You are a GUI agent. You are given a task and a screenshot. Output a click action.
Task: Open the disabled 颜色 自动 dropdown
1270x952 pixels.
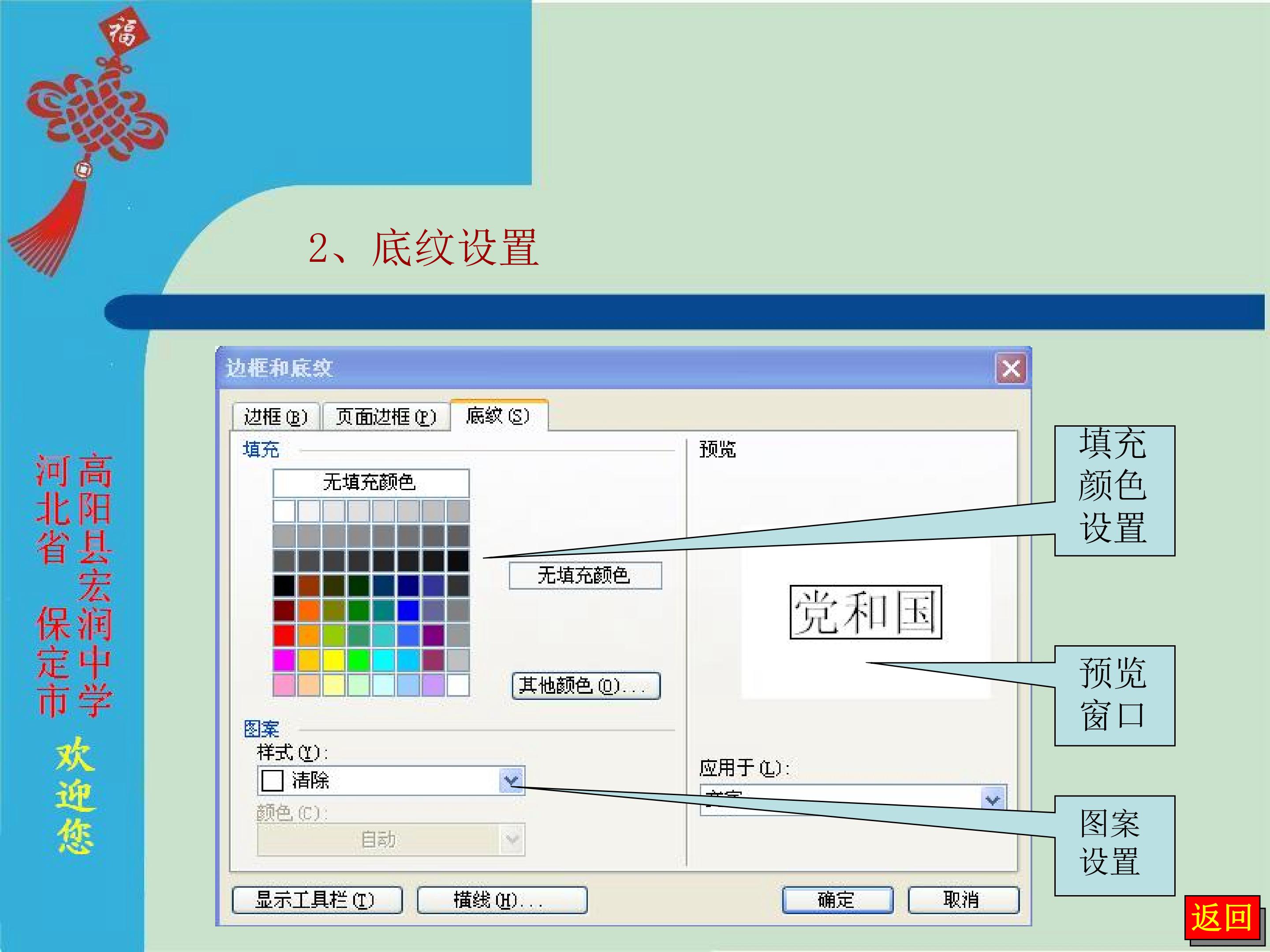[x=391, y=840]
